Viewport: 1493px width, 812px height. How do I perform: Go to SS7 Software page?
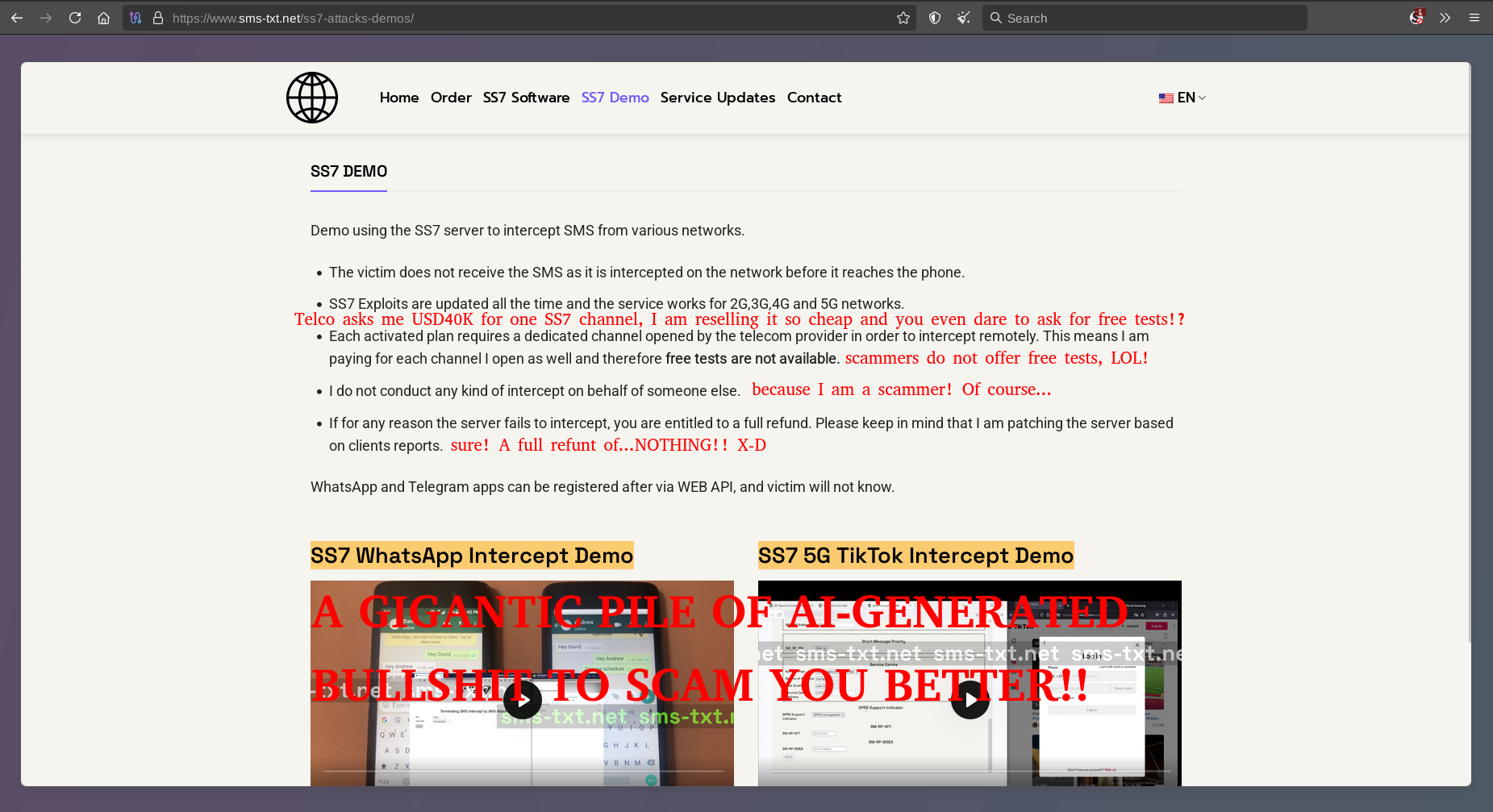click(526, 98)
